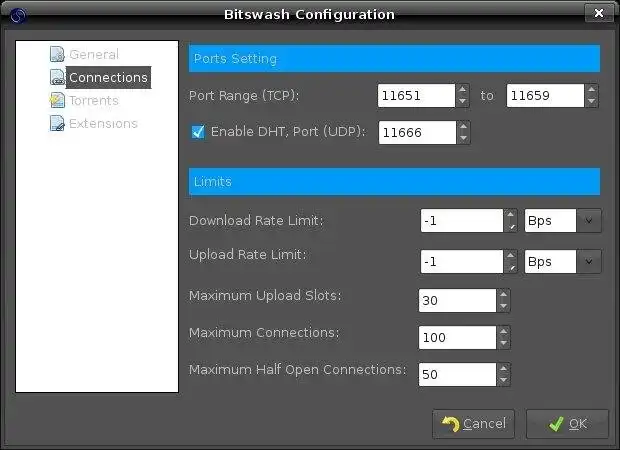620x450 pixels.
Task: Decrease Maximum Half Open Connections value
Action: point(503,380)
